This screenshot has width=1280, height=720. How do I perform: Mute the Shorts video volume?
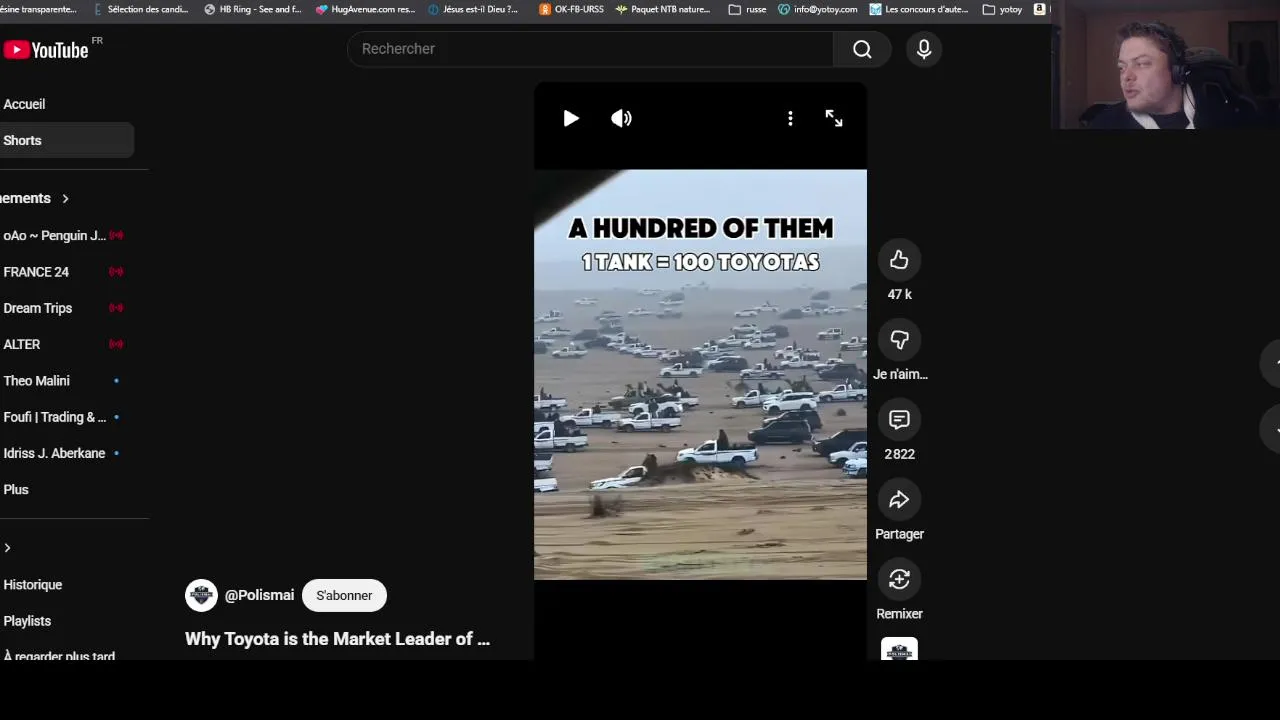pos(622,118)
